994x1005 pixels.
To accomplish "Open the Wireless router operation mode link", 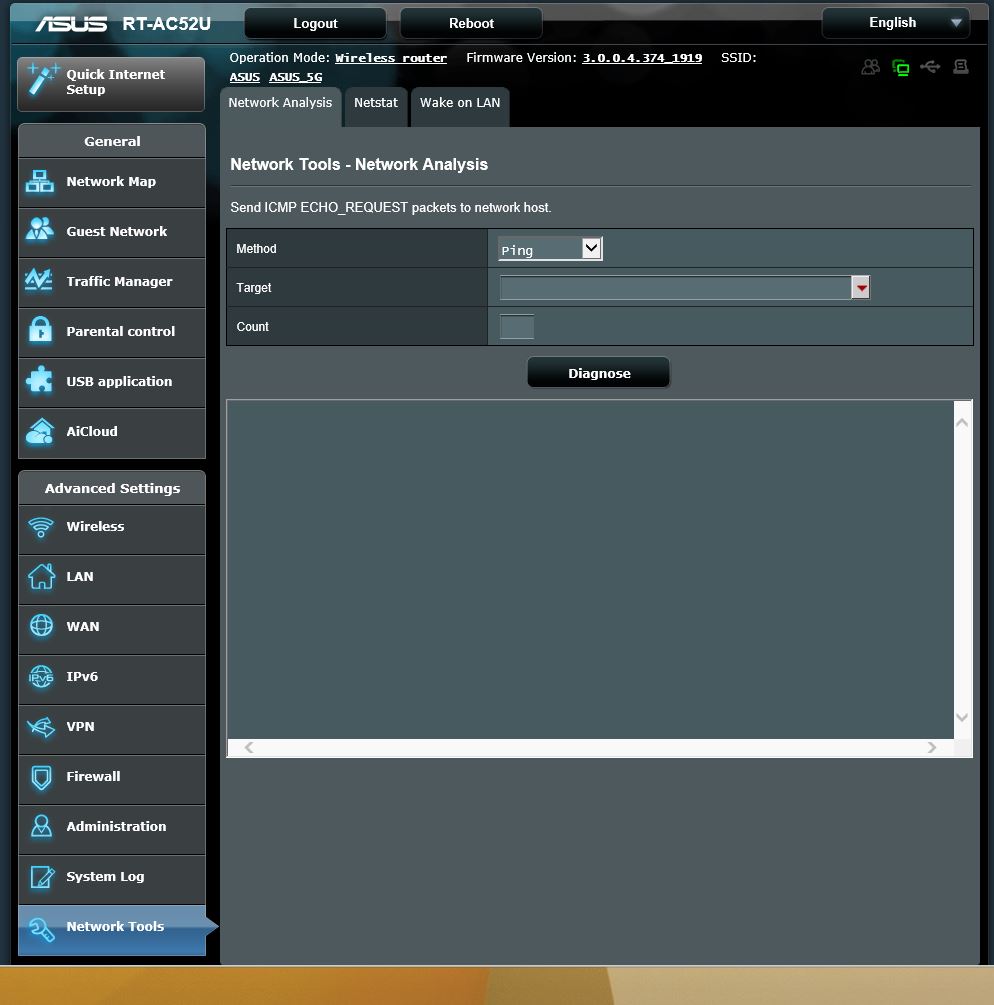I will (x=390, y=58).
